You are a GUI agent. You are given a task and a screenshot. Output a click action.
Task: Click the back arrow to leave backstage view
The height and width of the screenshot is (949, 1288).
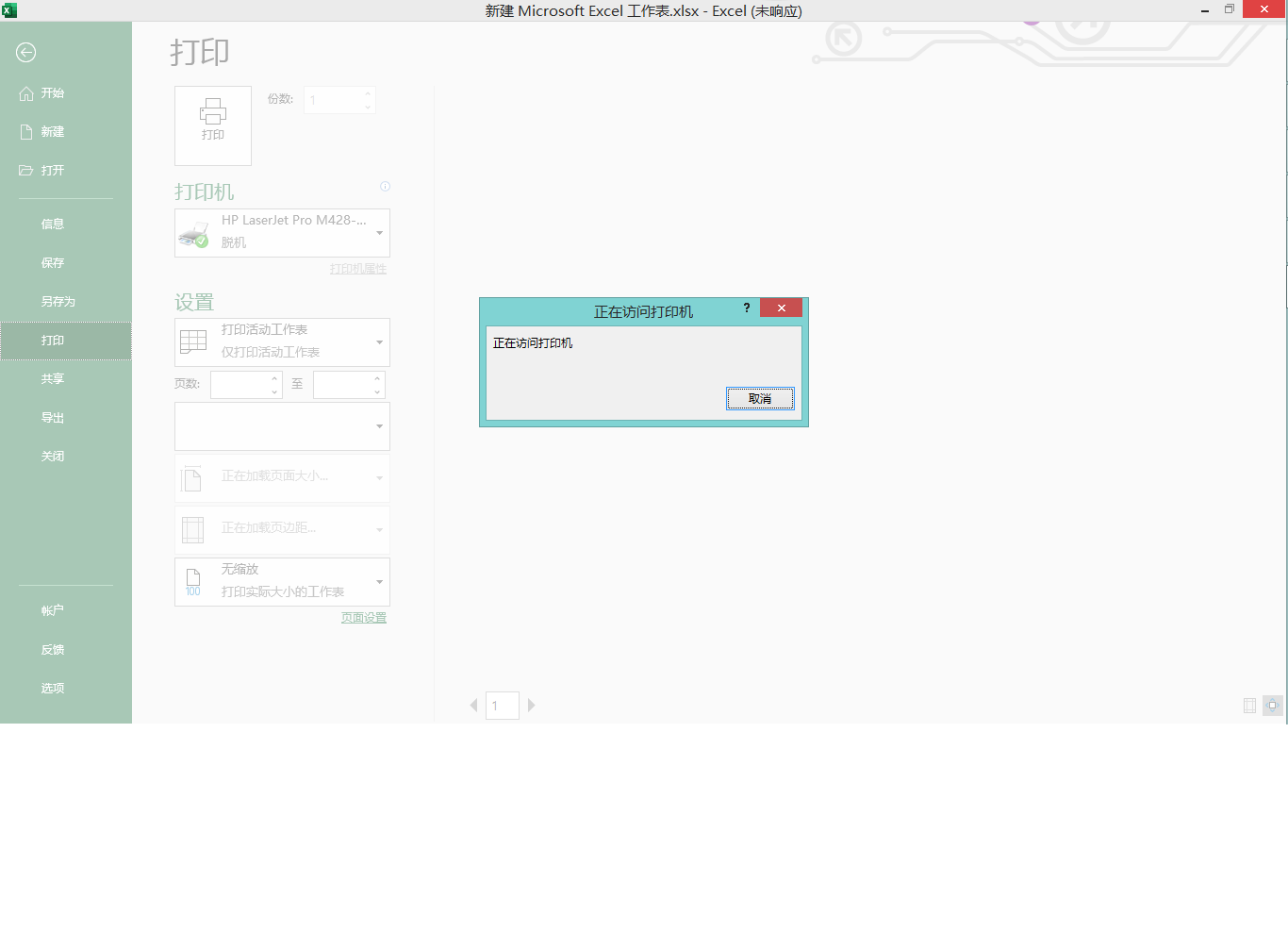point(26,53)
